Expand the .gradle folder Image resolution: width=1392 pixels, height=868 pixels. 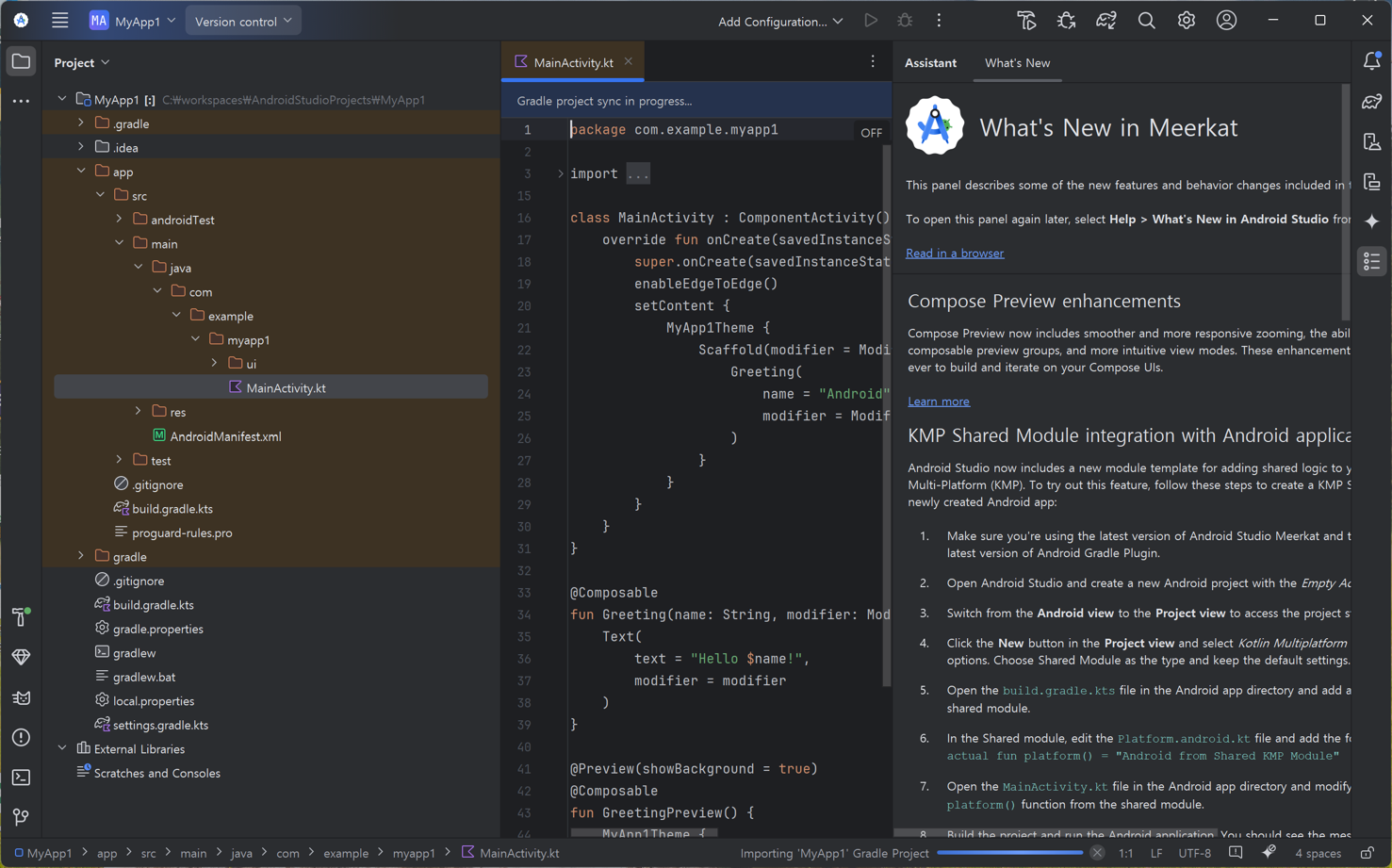click(x=81, y=123)
